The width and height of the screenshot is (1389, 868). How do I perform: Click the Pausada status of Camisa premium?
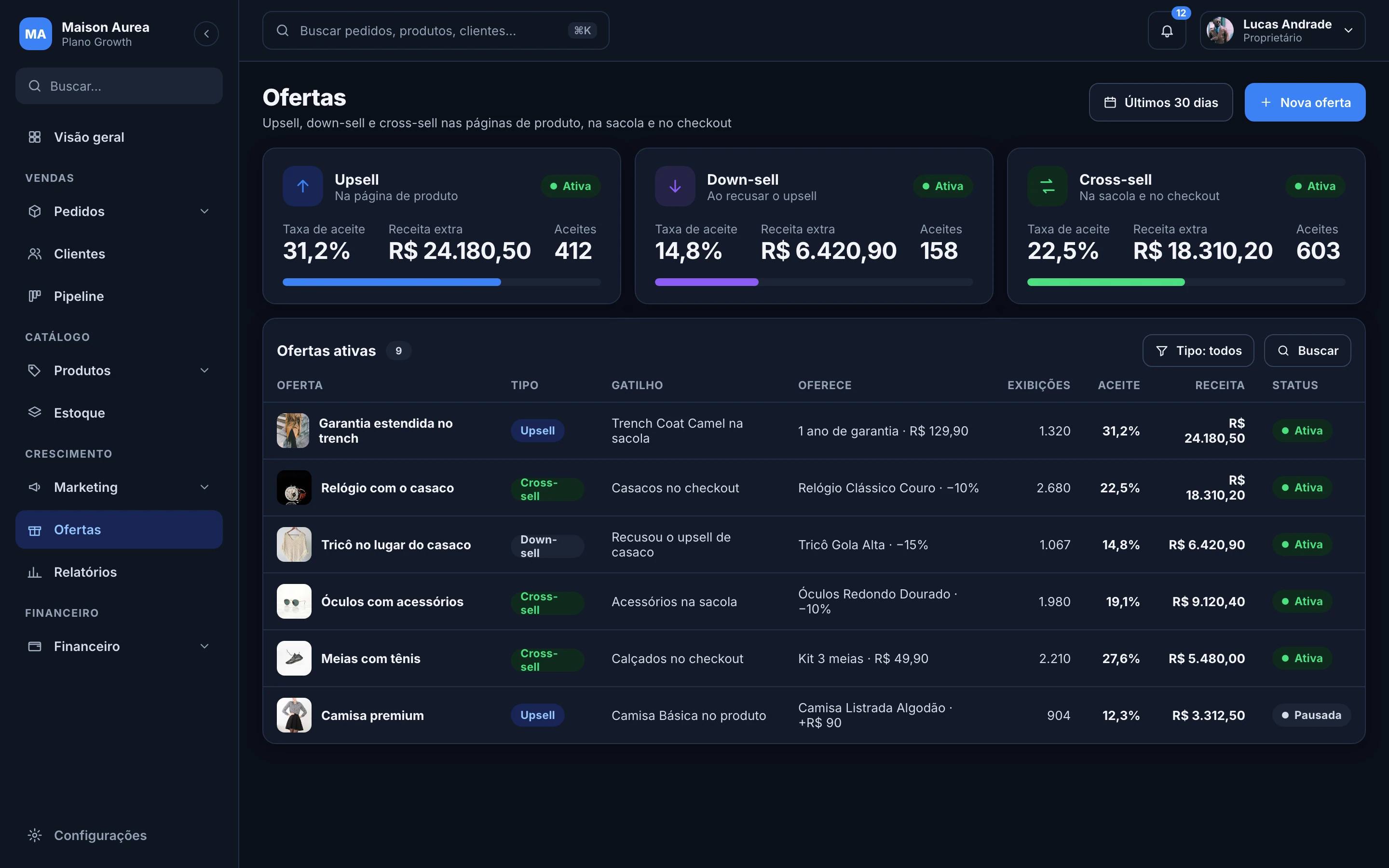[1311, 715]
